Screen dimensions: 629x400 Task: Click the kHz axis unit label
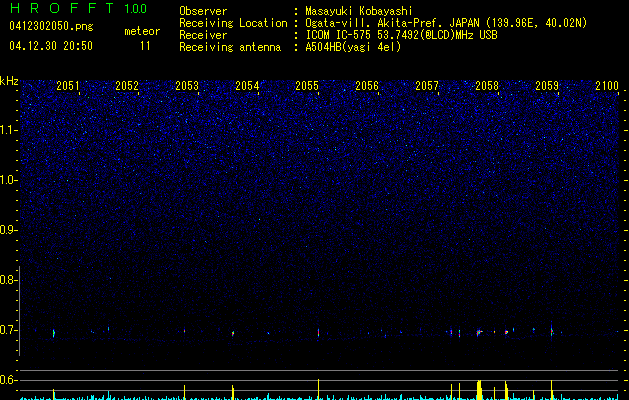[9, 81]
